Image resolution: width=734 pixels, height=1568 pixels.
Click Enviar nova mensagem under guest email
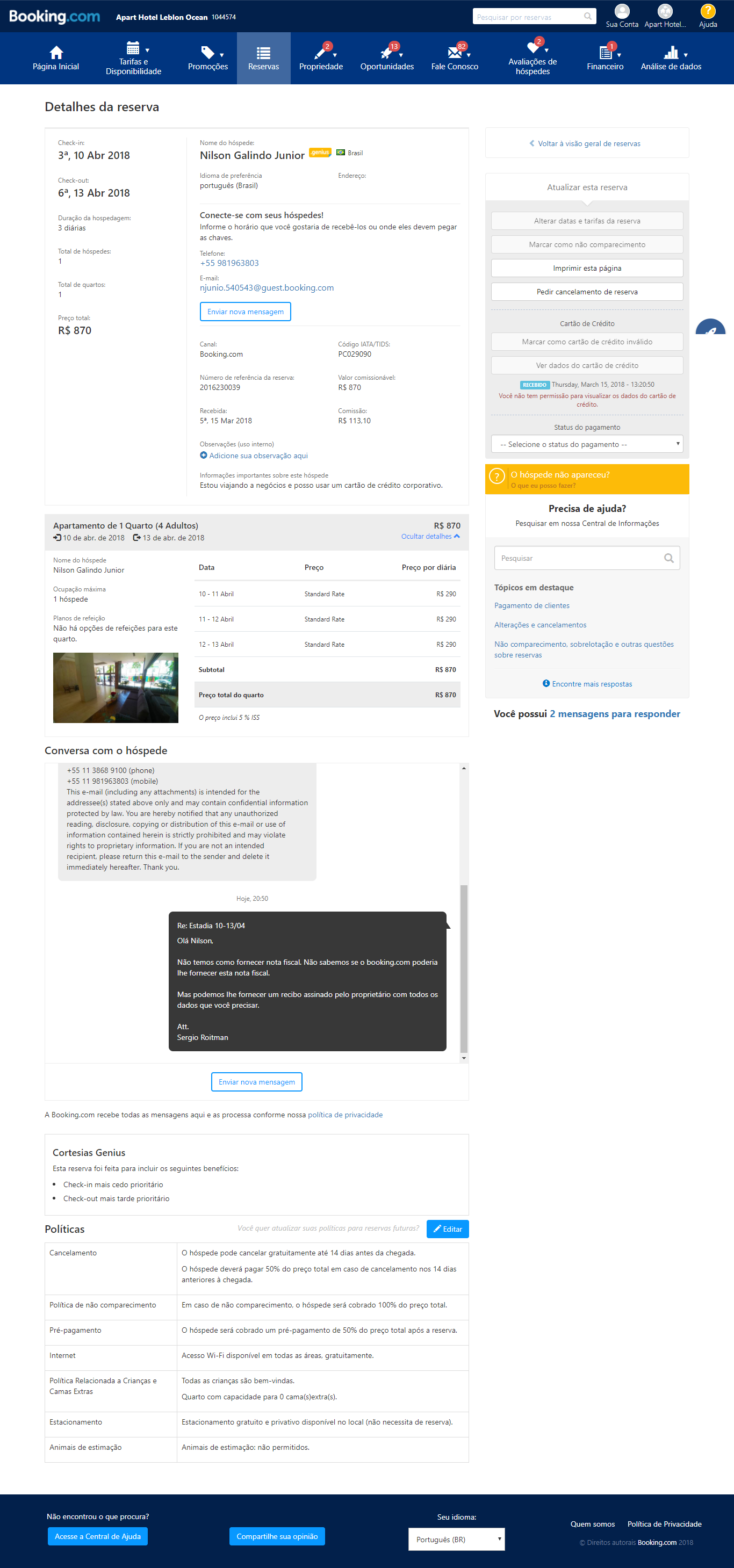[246, 311]
